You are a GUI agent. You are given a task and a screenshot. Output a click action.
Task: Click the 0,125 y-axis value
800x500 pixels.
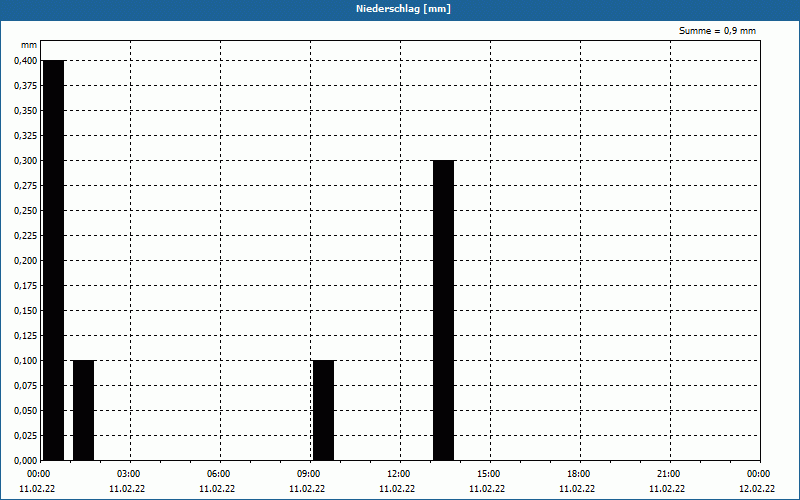26,336
